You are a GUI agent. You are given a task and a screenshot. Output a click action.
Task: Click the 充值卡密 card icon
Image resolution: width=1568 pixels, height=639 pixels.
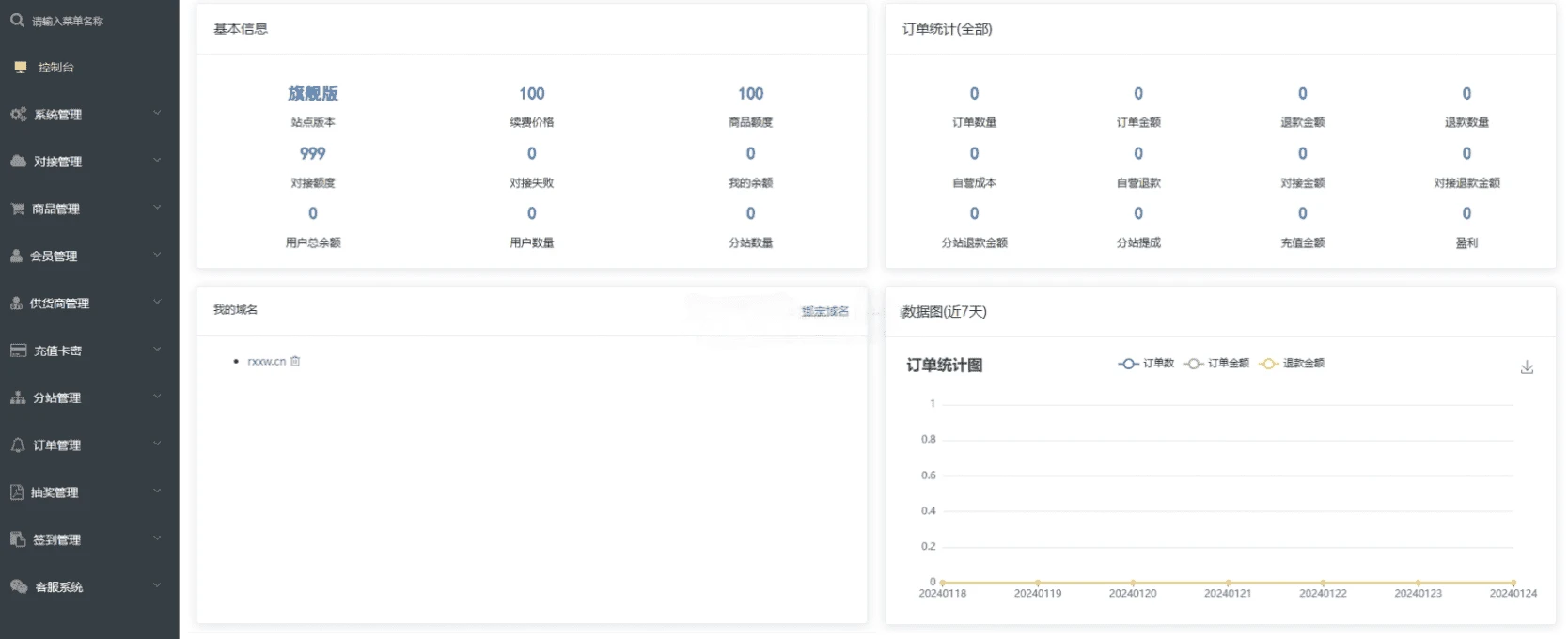18,351
